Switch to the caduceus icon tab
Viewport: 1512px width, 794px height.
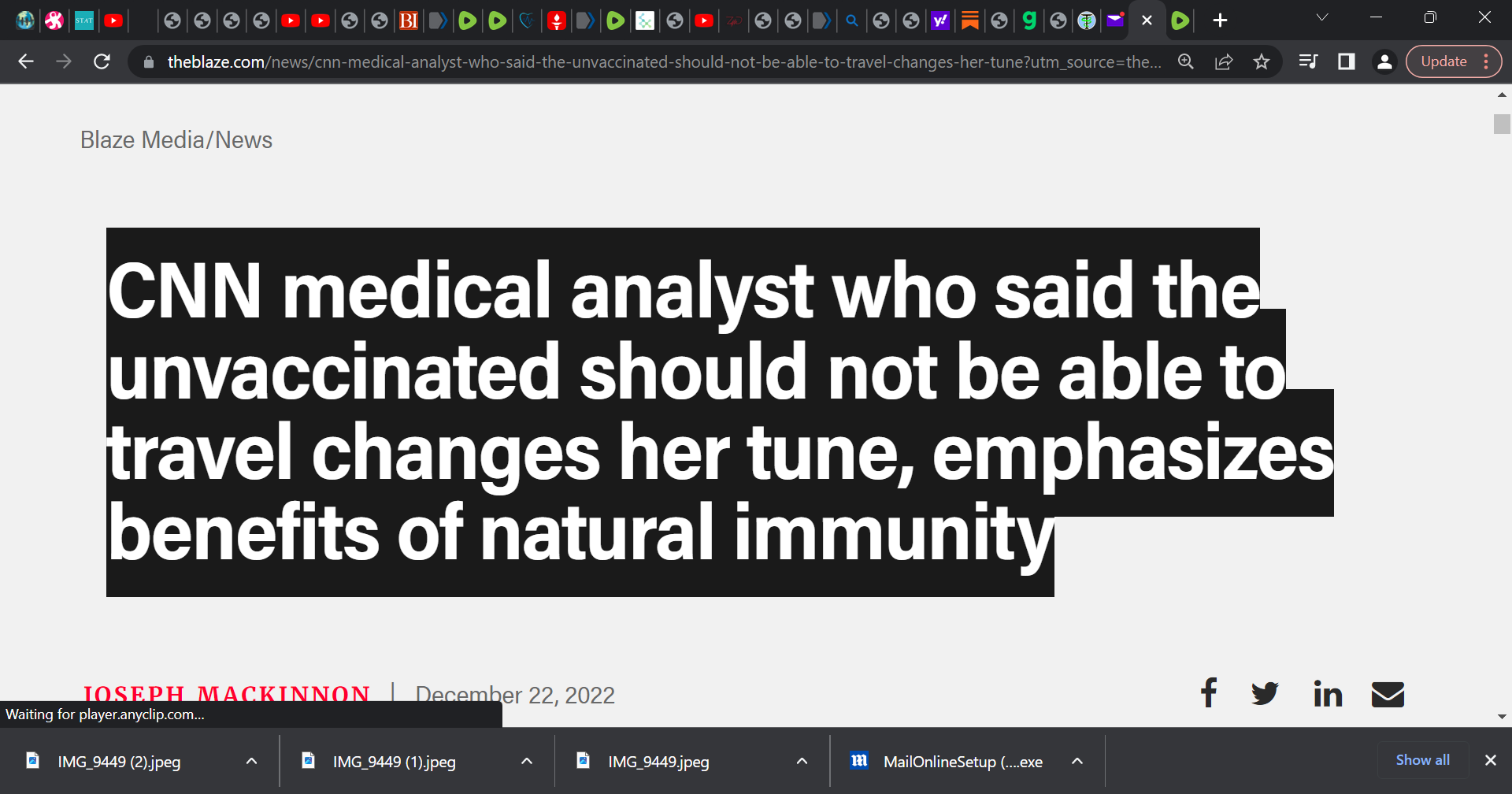click(x=1087, y=20)
